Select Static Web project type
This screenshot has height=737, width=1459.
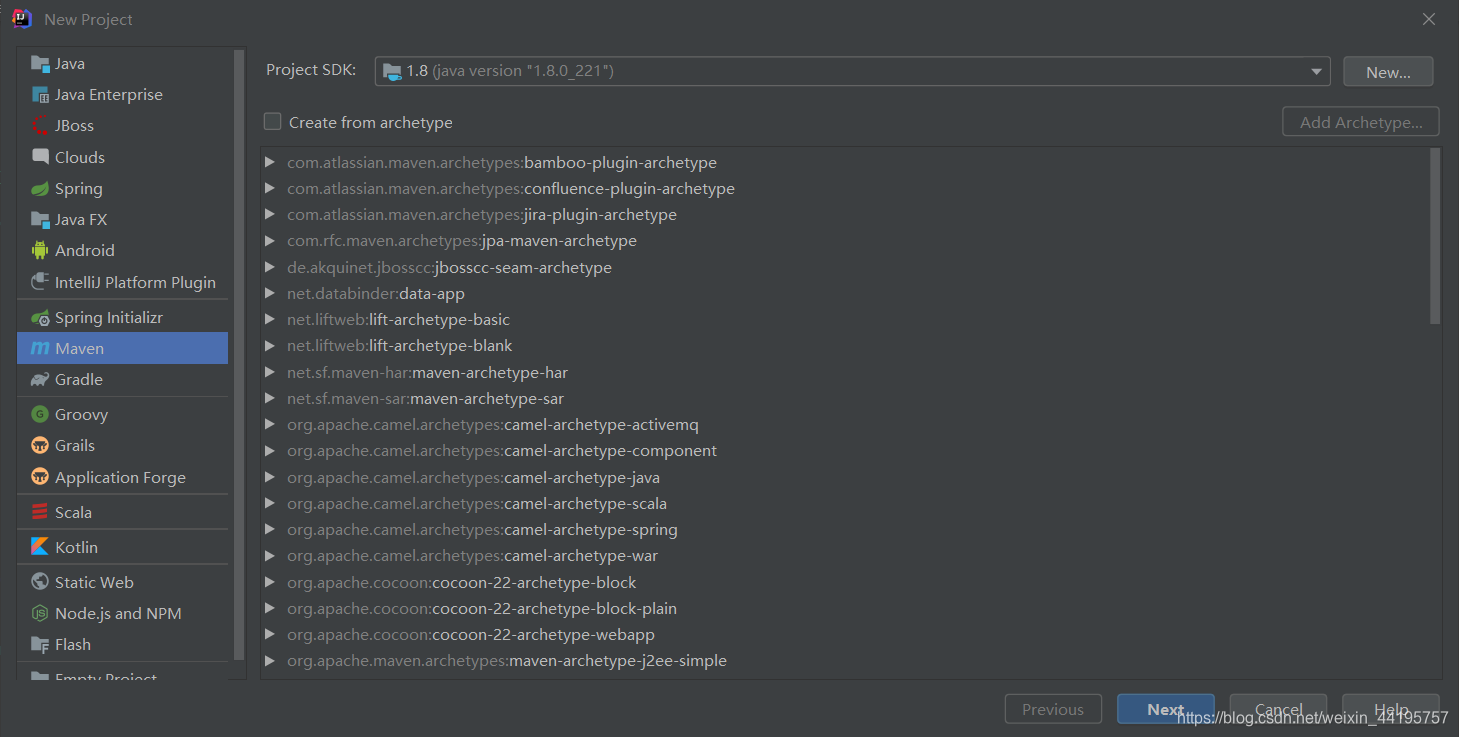coord(122,582)
